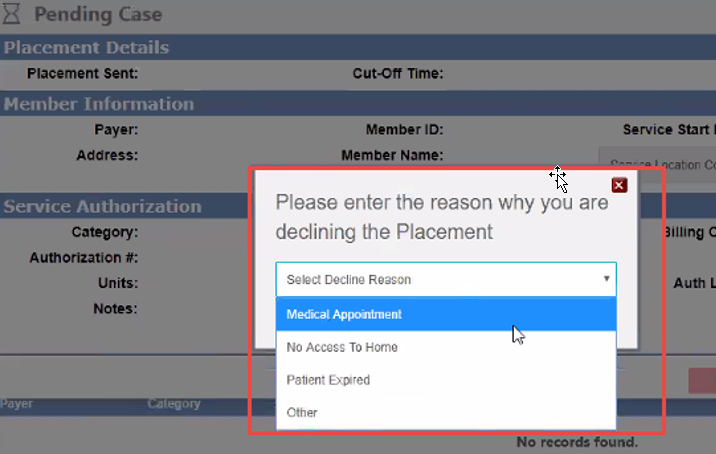
Task: Choose Medical Appointment as decline reason
Action: pos(446,314)
